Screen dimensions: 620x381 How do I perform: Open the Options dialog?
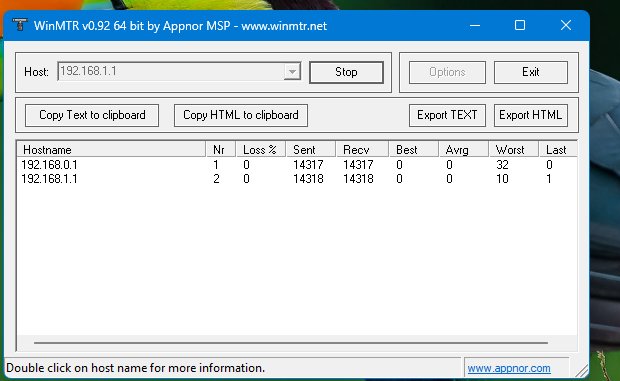pyautogui.click(x=447, y=72)
